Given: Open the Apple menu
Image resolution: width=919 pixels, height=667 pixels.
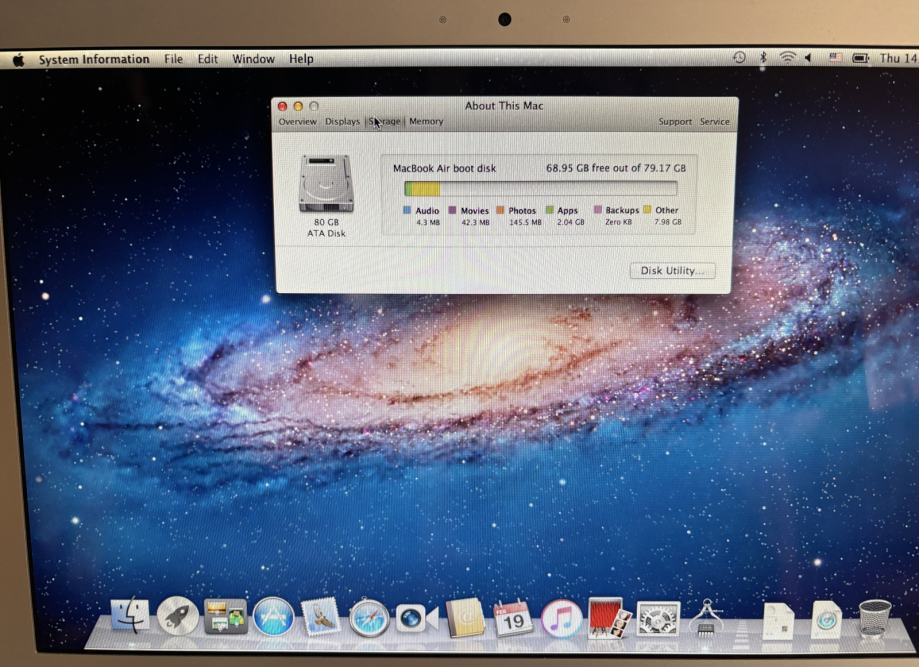Looking at the screenshot, I should coord(19,60).
